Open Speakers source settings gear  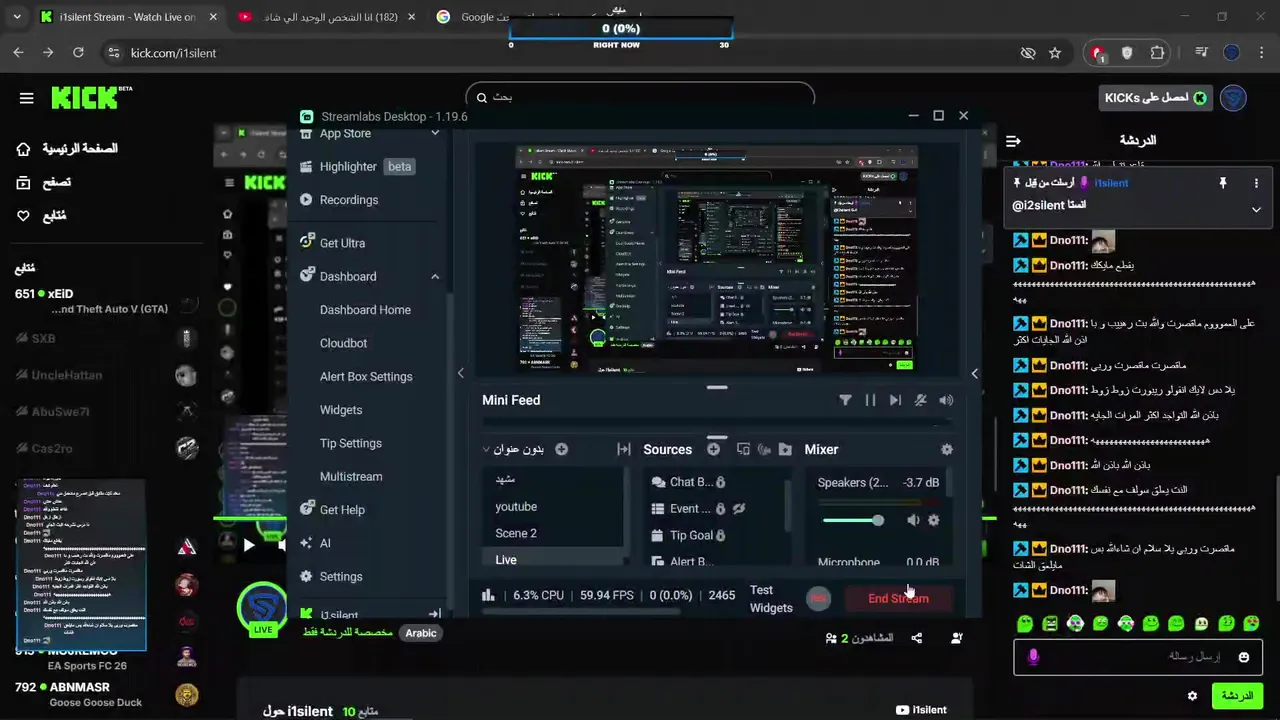[933, 520]
